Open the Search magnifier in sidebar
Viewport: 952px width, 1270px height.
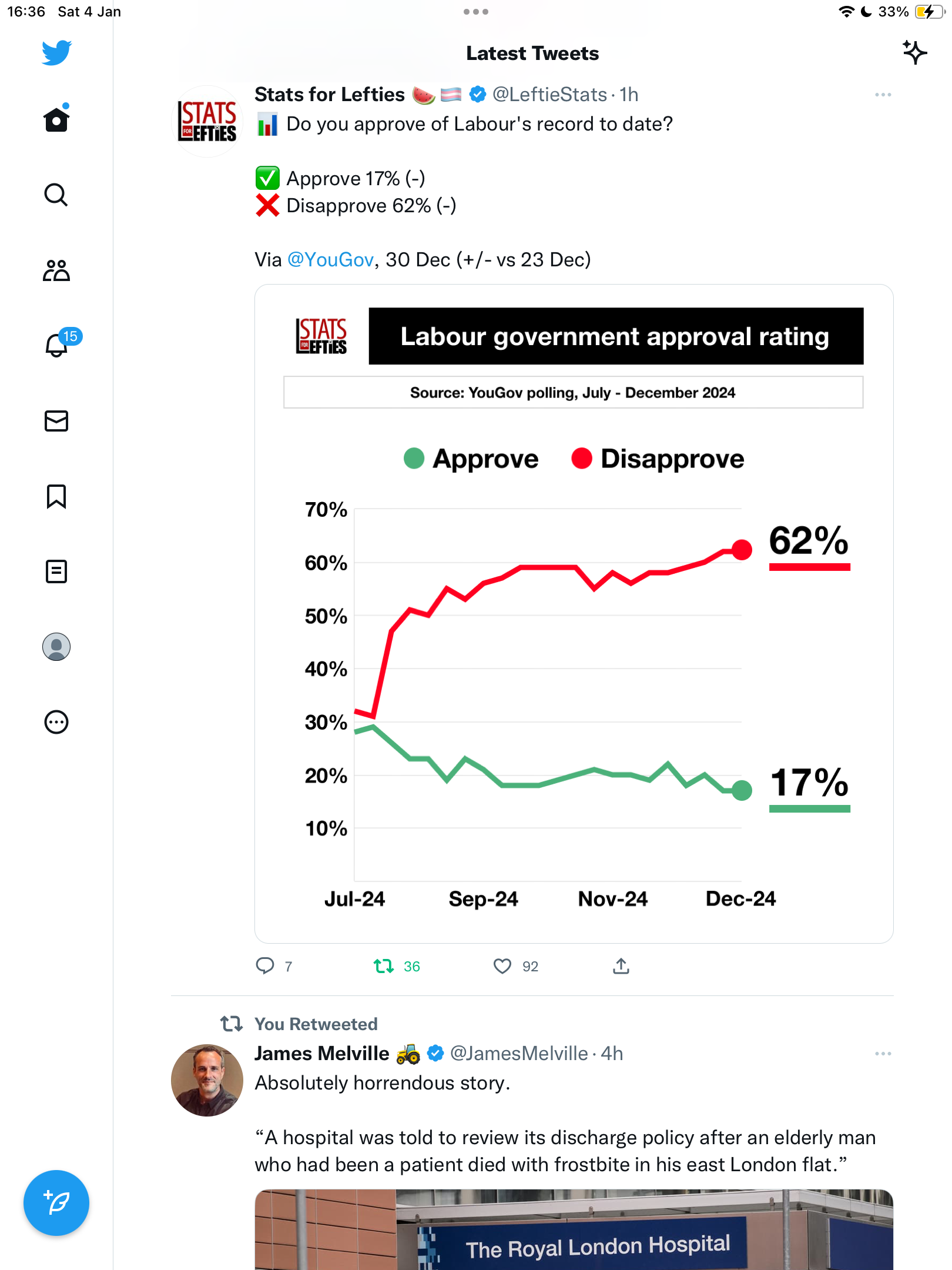pos(56,195)
